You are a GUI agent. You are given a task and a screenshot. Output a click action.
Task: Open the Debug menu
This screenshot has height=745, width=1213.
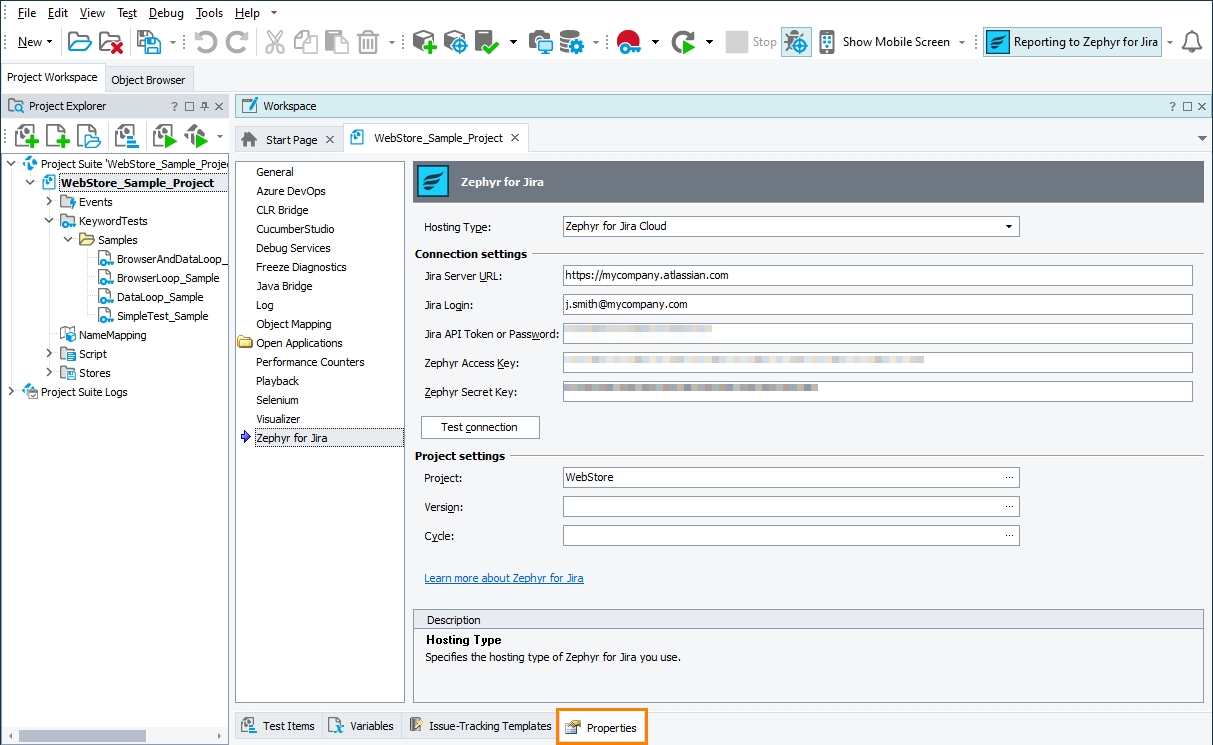point(166,13)
